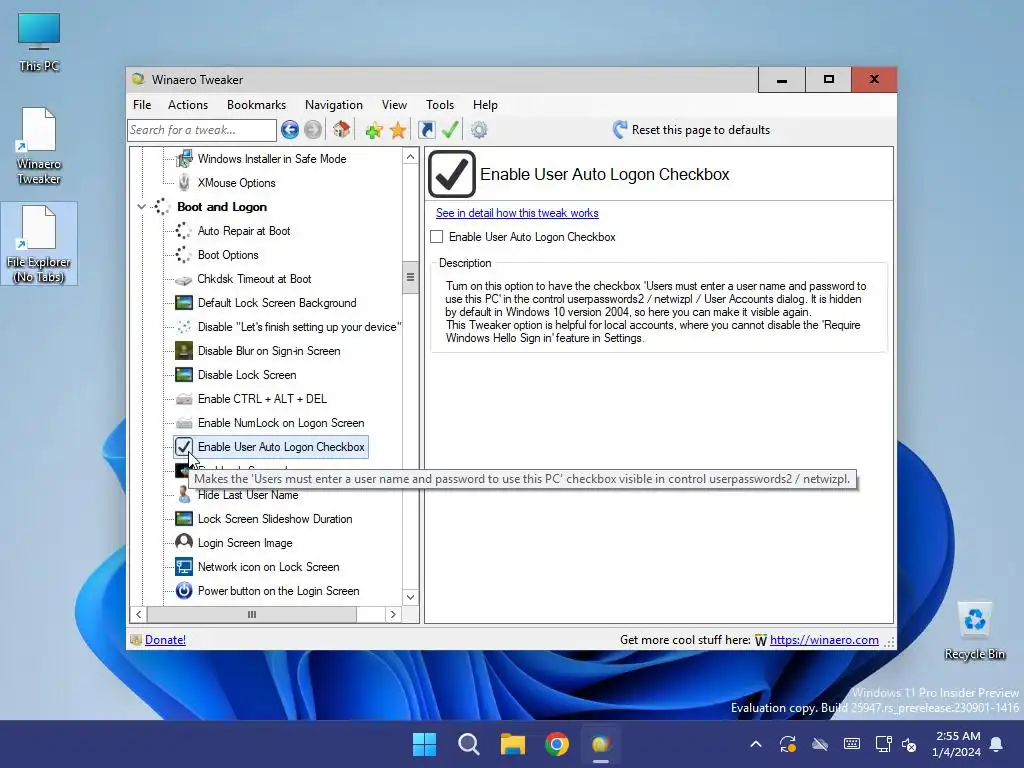
Task: Tick the Enable User Auto Logon Checkbox option
Action: (437, 237)
